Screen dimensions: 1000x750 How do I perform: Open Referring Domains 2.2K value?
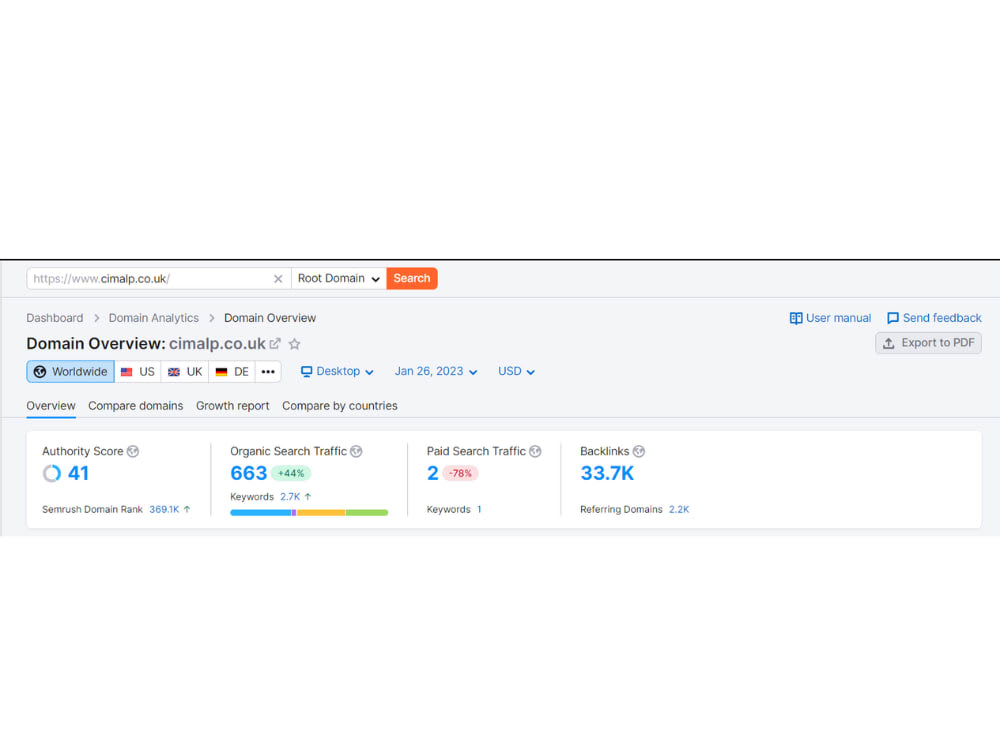tap(679, 510)
